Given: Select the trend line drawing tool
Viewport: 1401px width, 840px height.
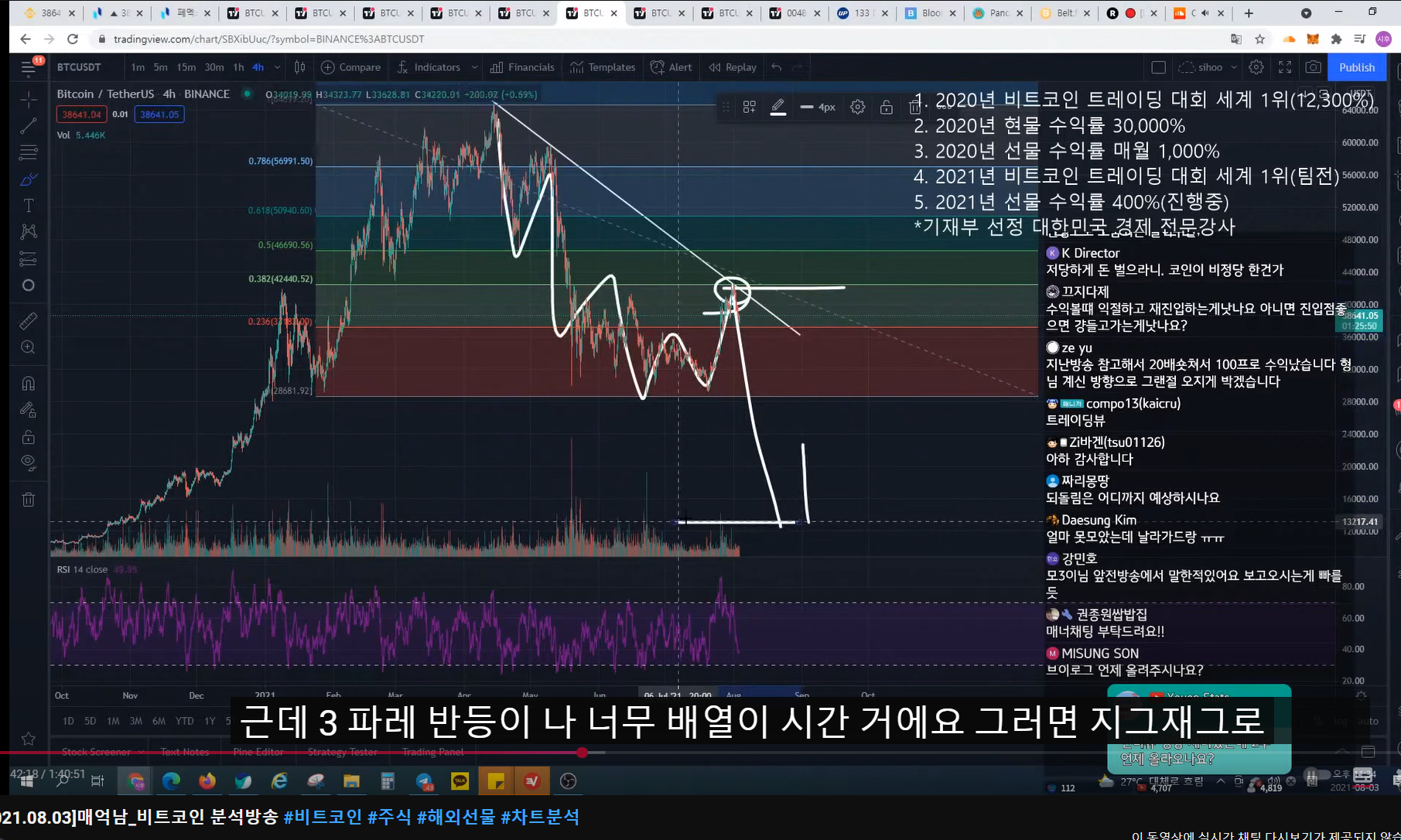Looking at the screenshot, I should [x=29, y=125].
